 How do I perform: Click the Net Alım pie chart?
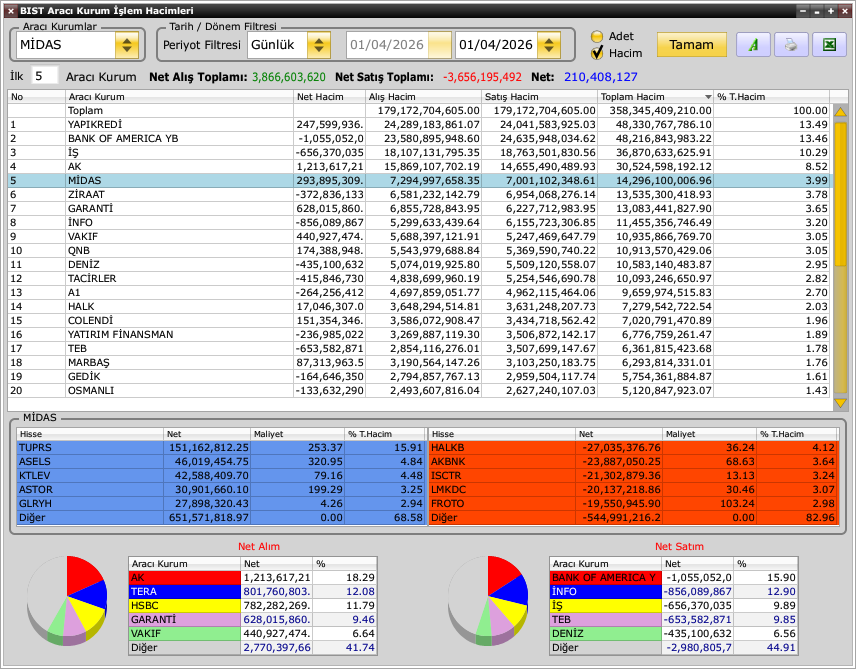click(67, 601)
